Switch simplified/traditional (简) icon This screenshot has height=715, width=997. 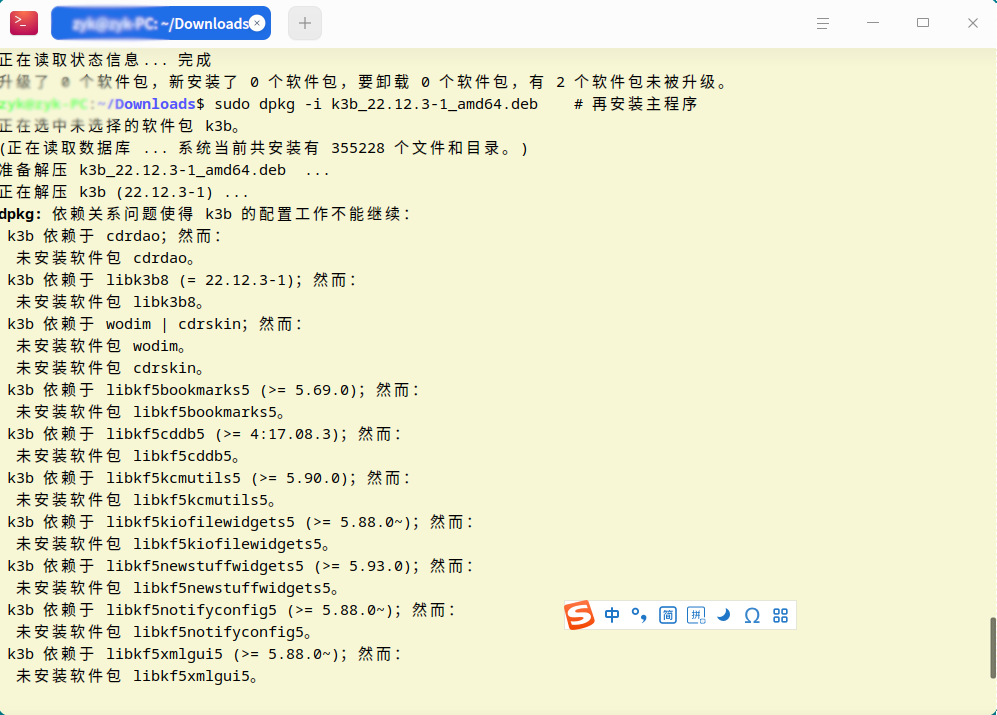(668, 615)
